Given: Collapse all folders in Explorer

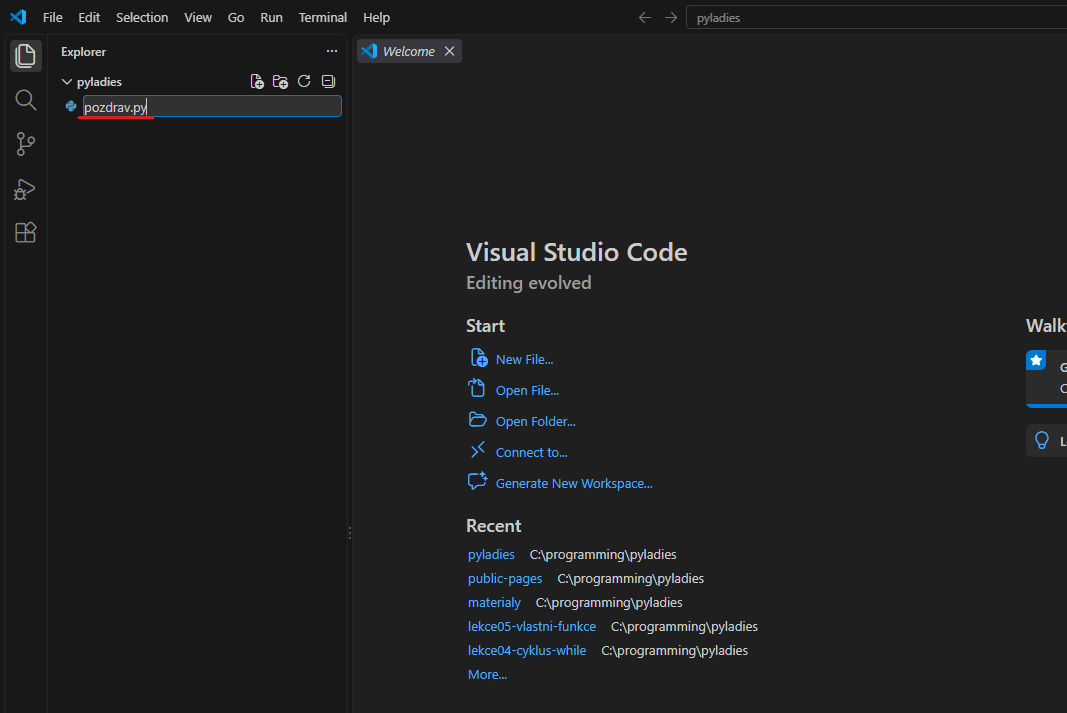Looking at the screenshot, I should tap(328, 82).
